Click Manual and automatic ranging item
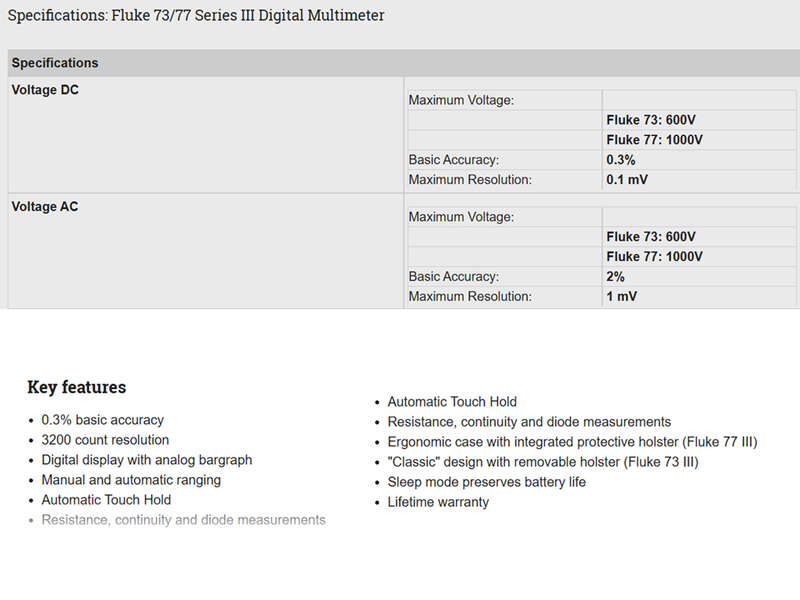800x600 pixels. tap(131, 480)
